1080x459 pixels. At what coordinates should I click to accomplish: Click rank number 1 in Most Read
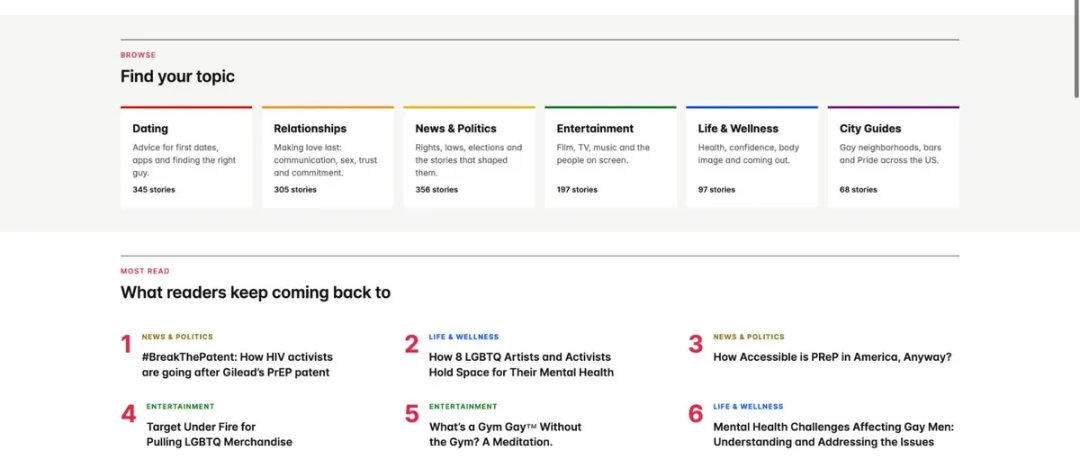point(126,345)
